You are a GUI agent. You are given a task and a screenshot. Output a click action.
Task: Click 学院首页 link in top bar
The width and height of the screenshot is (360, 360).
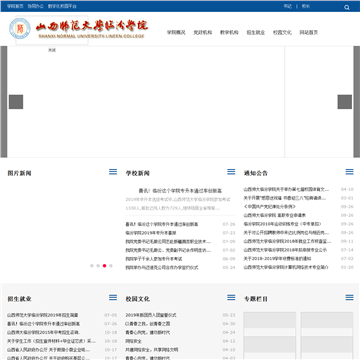pos(15,6)
